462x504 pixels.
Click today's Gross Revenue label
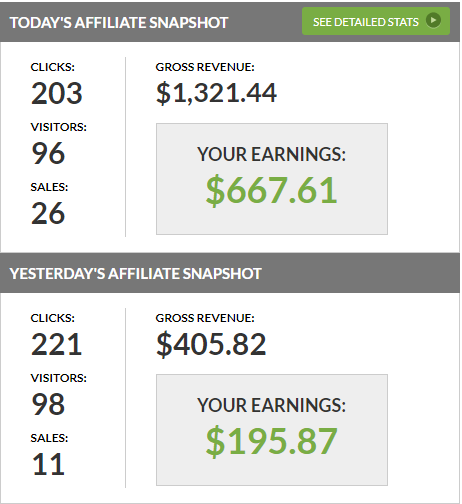205,67
